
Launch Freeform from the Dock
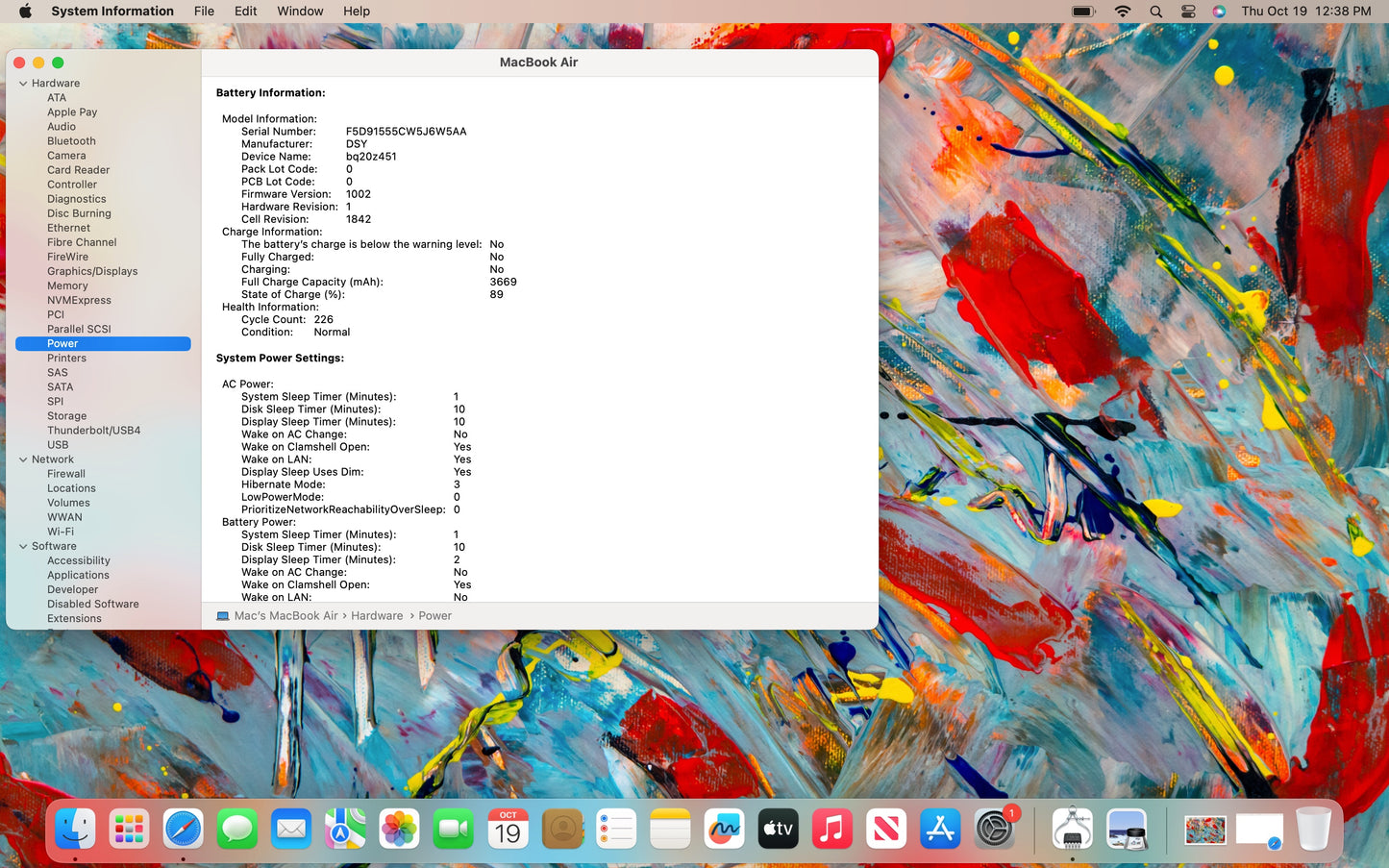724,828
